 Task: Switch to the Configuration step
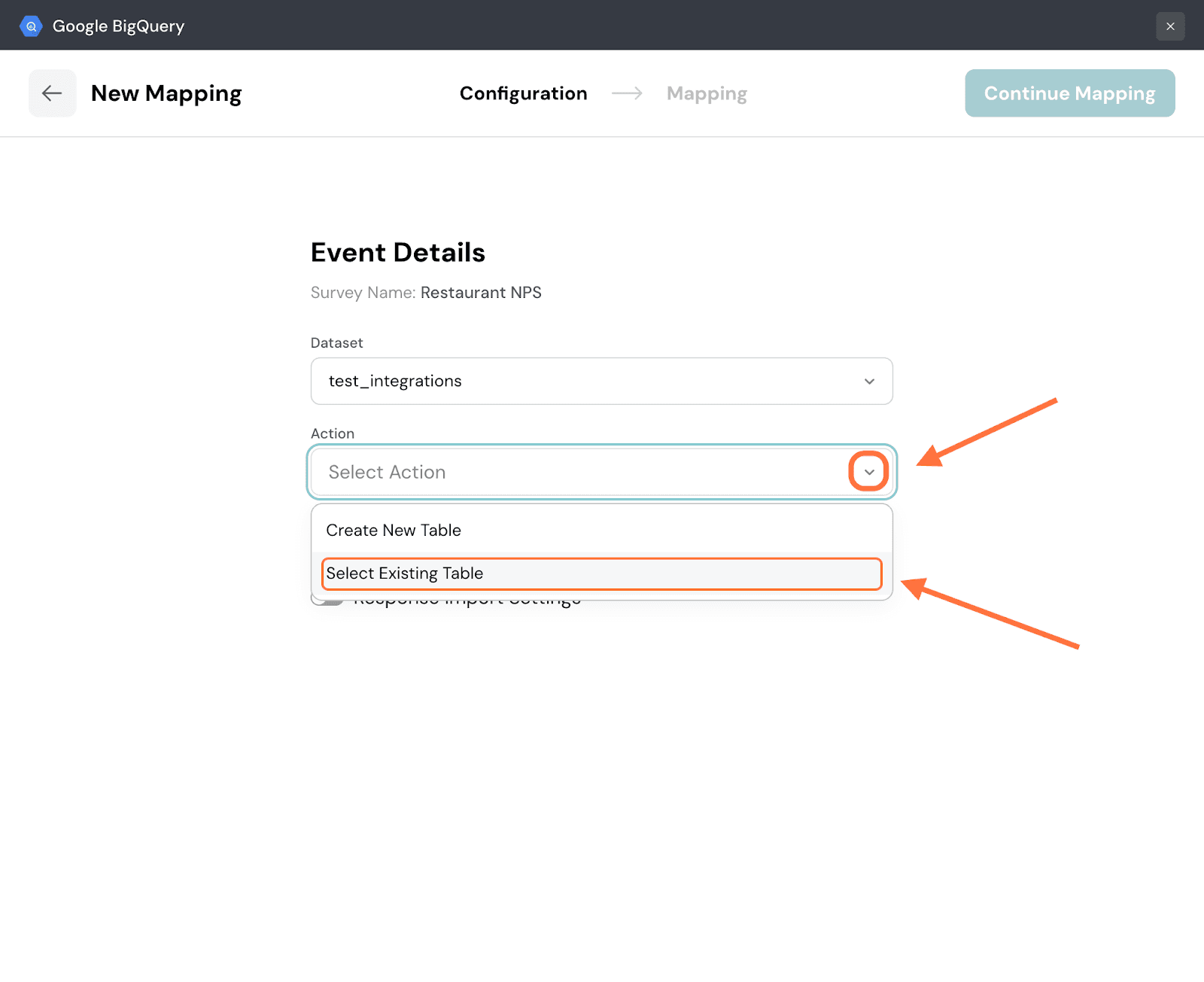tap(523, 93)
